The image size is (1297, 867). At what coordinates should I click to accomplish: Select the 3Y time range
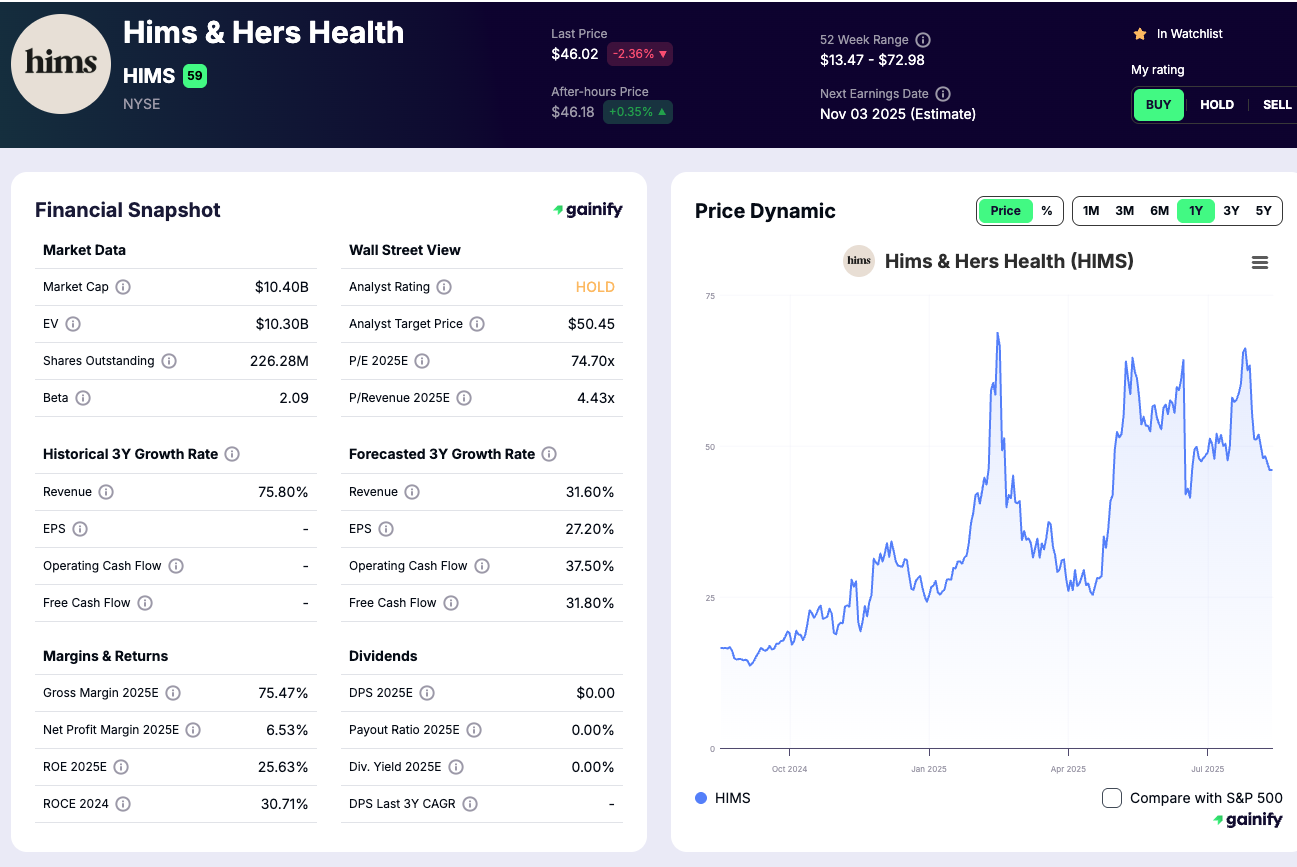[x=1231, y=211]
